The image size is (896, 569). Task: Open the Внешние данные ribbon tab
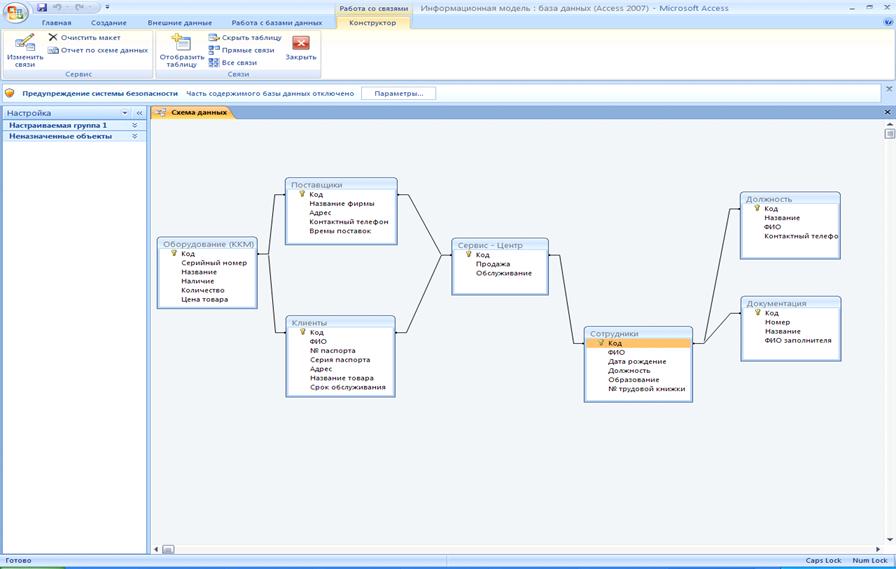point(179,23)
